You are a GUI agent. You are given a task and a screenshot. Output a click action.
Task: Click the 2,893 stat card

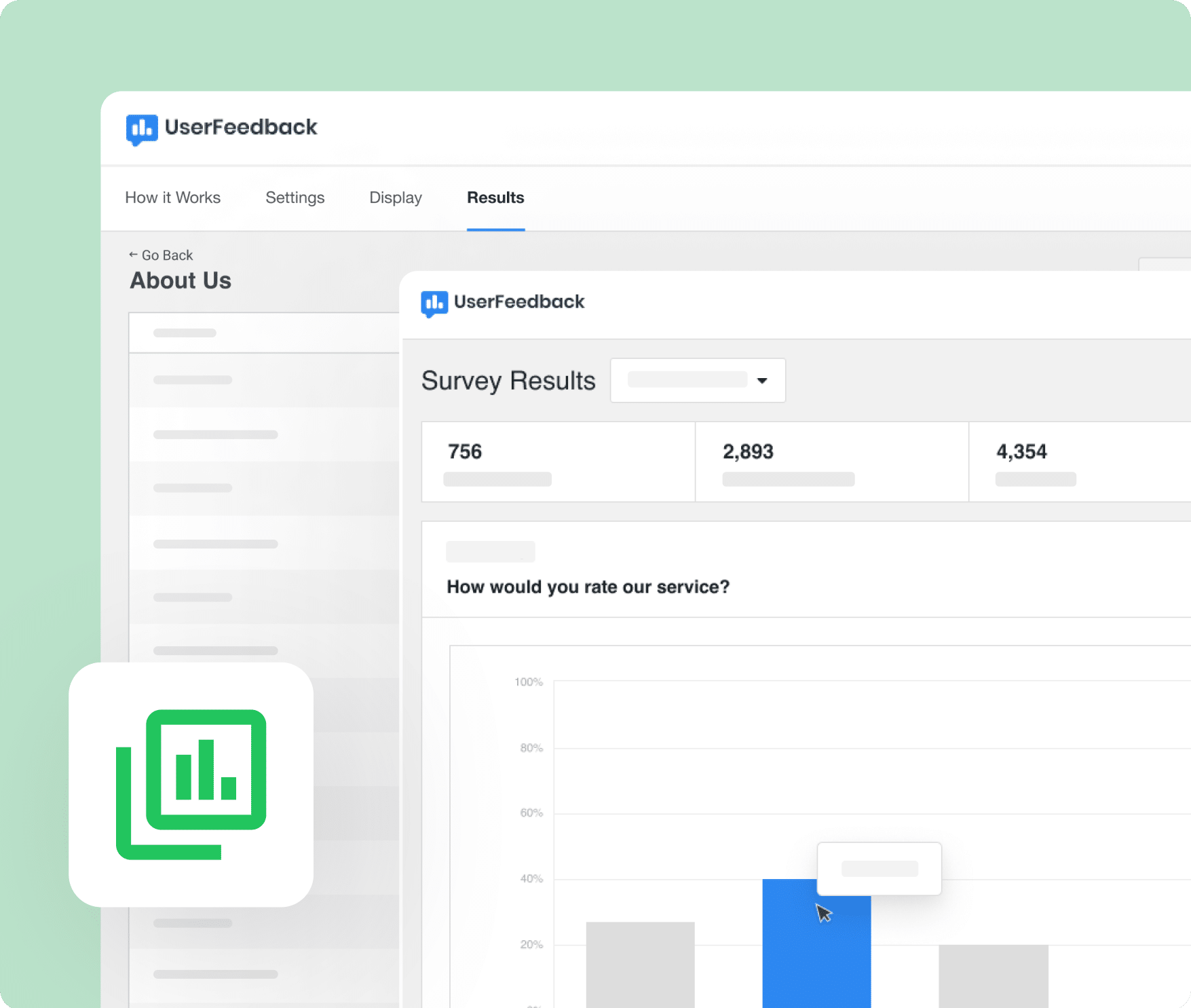[x=832, y=462]
